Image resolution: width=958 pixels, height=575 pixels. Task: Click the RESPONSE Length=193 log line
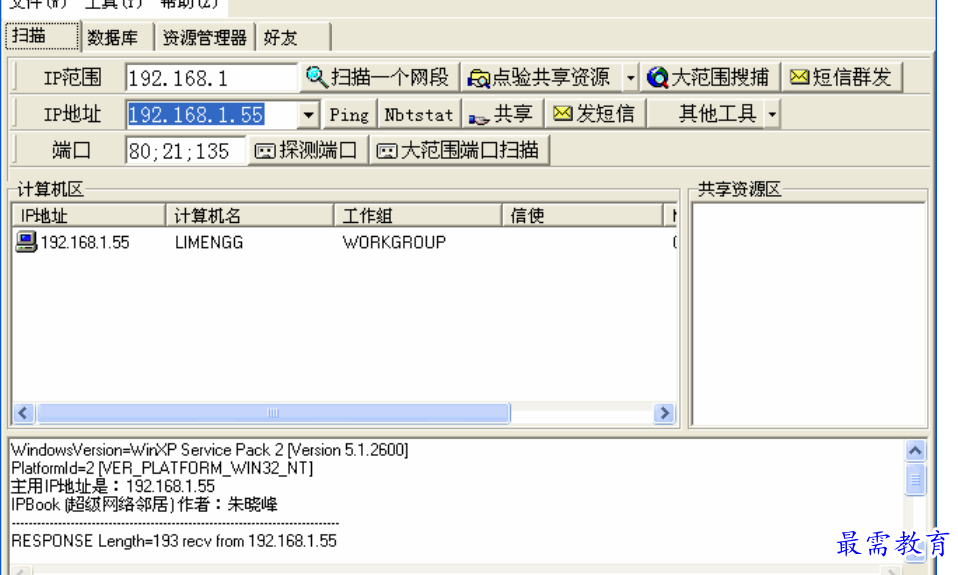click(x=174, y=541)
